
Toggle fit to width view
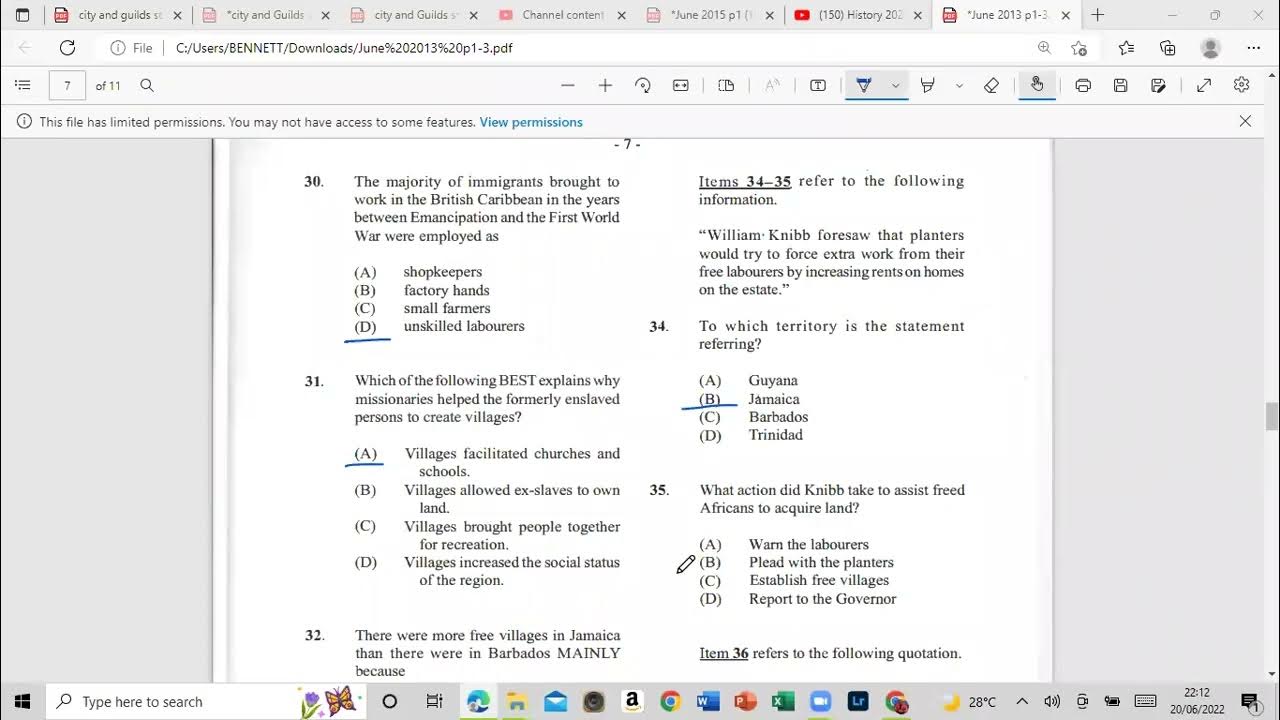pyautogui.click(x=681, y=86)
